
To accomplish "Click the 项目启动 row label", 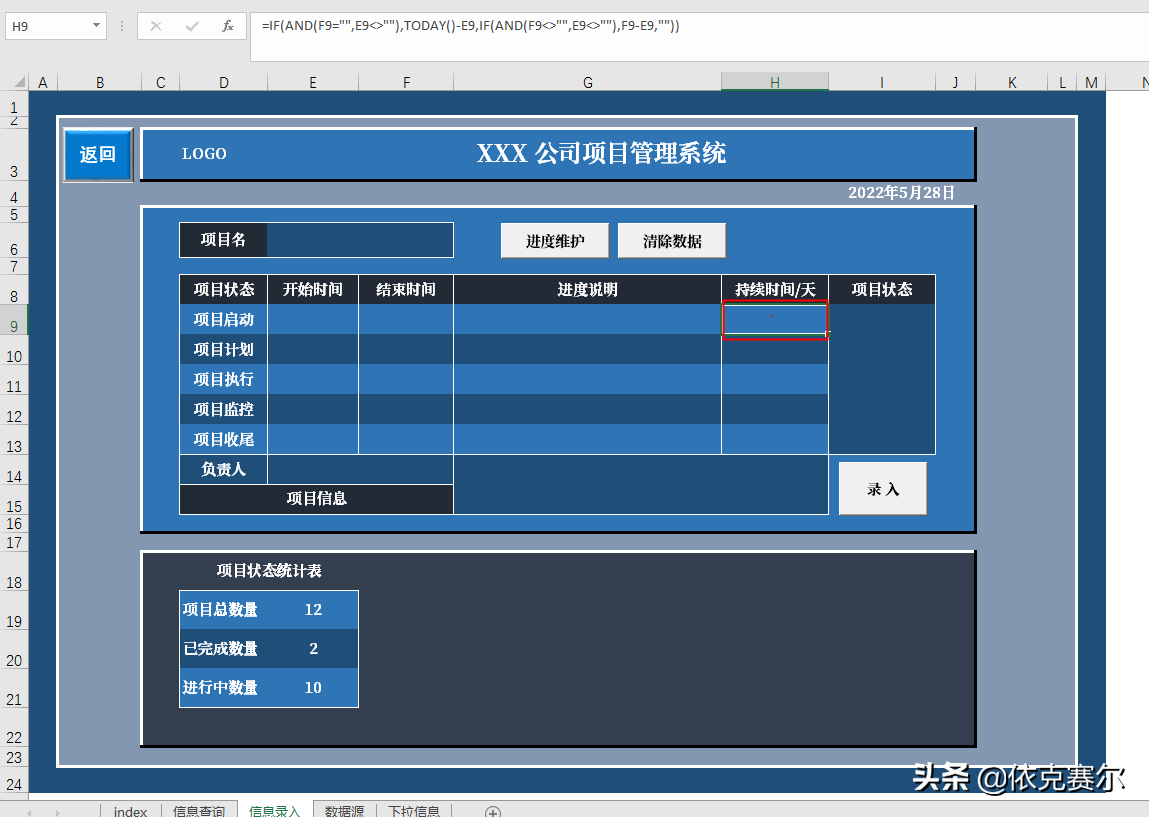I will coord(223,319).
